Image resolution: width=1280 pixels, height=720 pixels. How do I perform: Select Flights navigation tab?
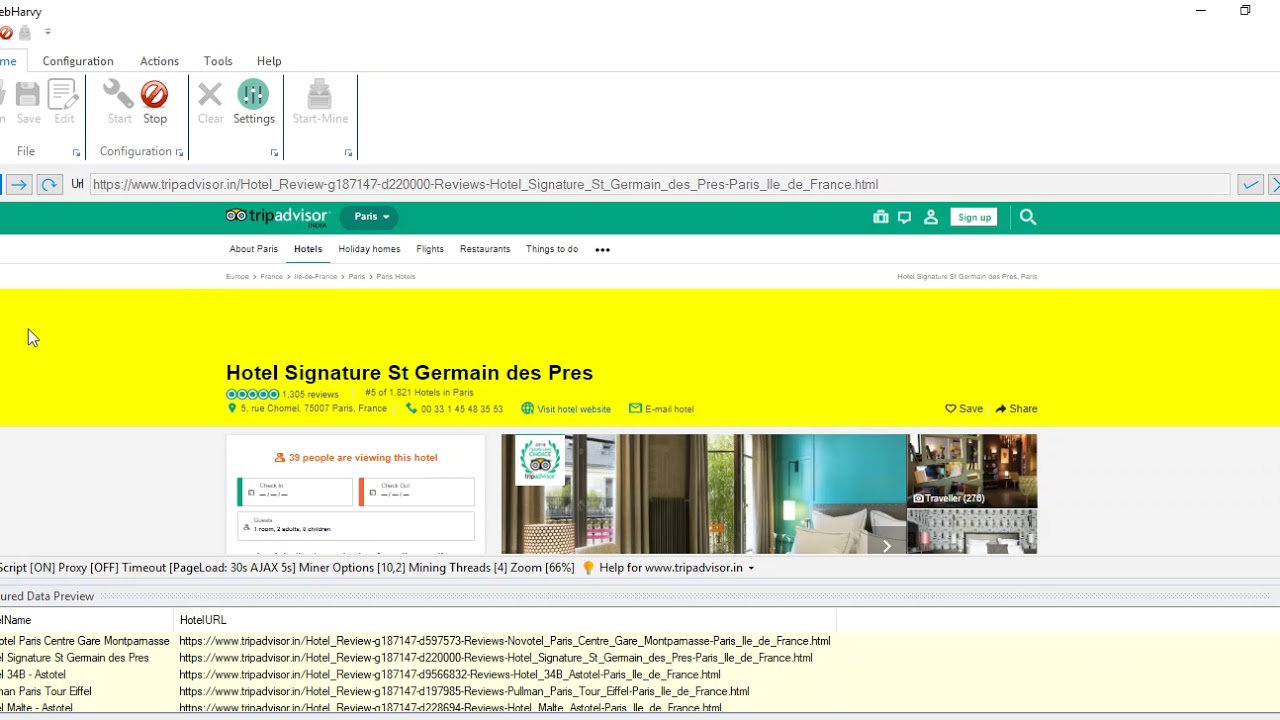coord(430,249)
